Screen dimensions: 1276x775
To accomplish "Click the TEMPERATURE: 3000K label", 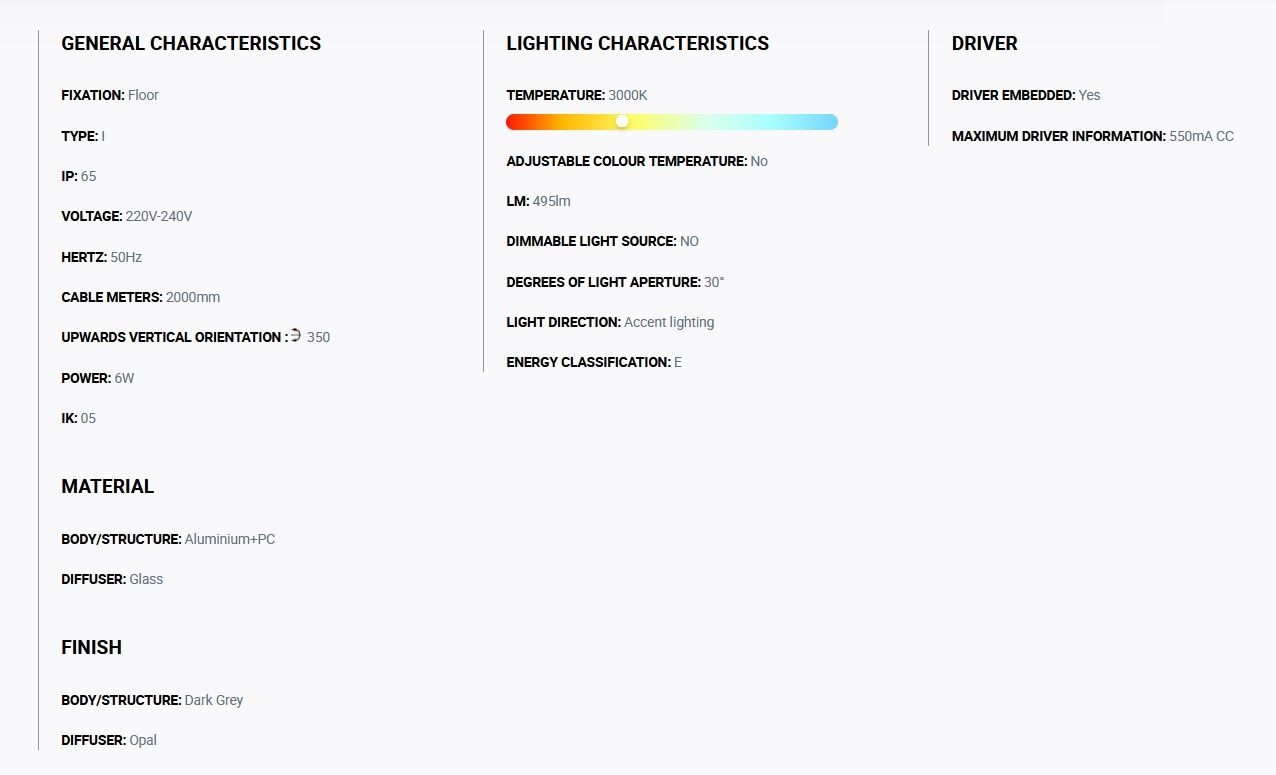I will [577, 95].
